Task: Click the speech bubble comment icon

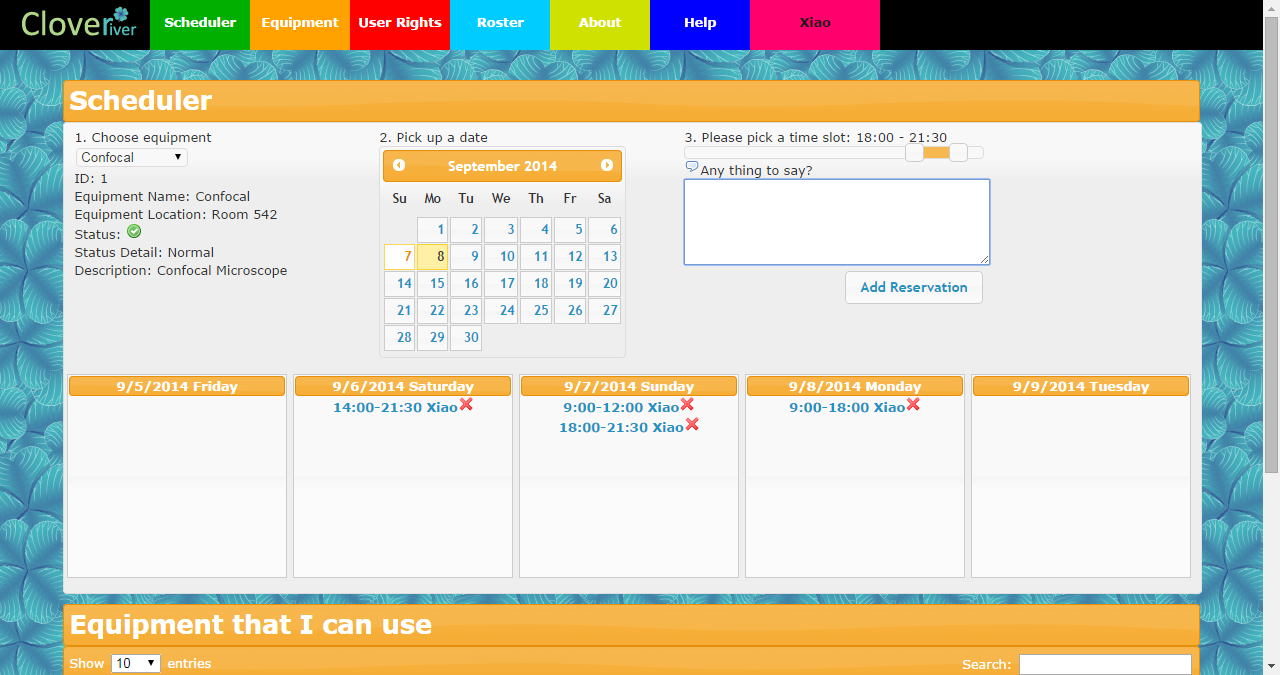Action: (690, 167)
